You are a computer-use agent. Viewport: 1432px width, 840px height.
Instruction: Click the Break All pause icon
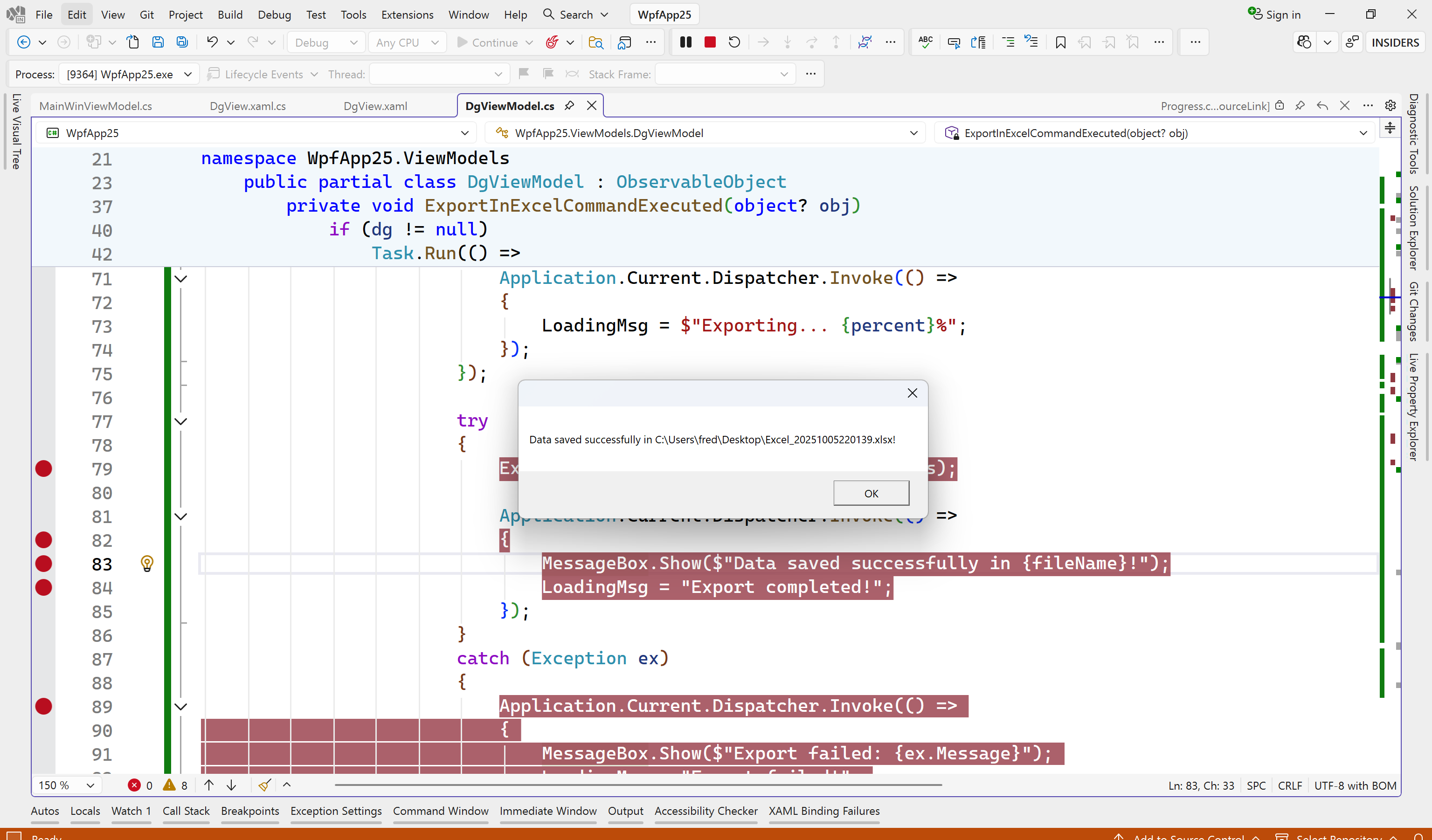[685, 42]
